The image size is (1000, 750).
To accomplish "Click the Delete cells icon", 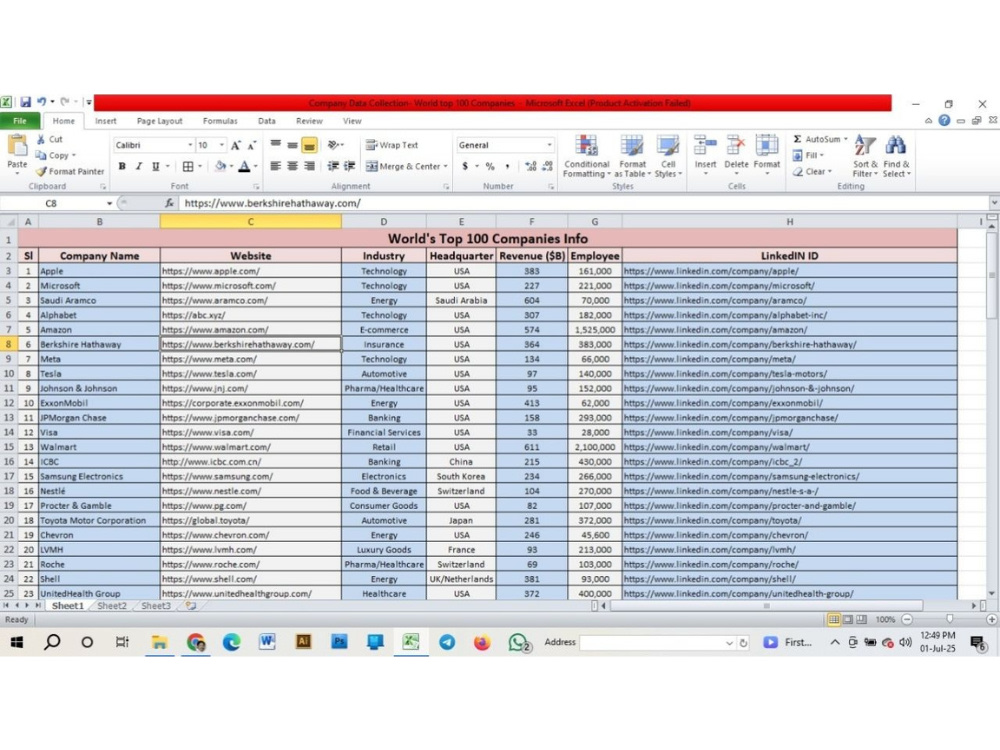I will click(x=736, y=145).
